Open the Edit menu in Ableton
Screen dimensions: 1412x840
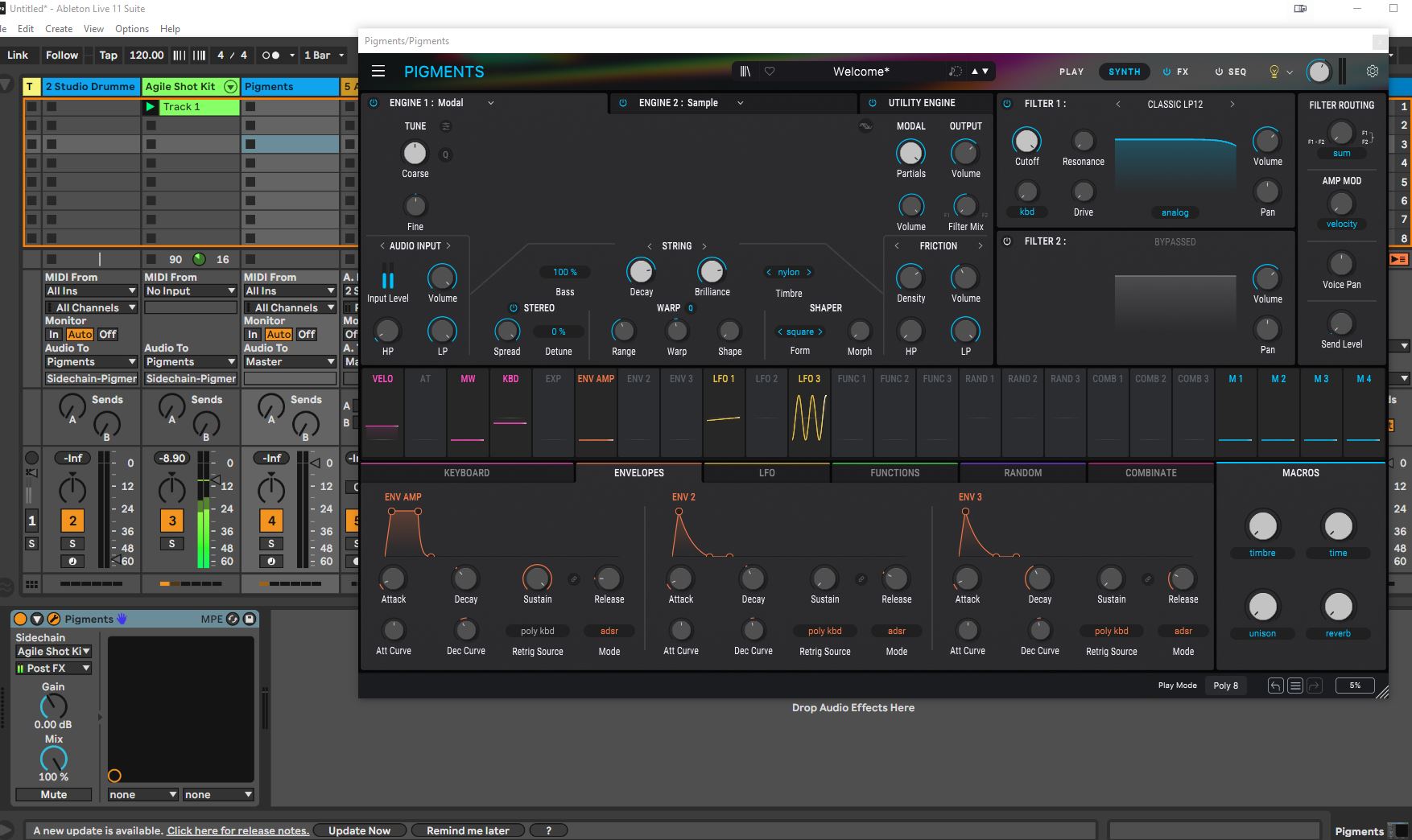[26, 28]
